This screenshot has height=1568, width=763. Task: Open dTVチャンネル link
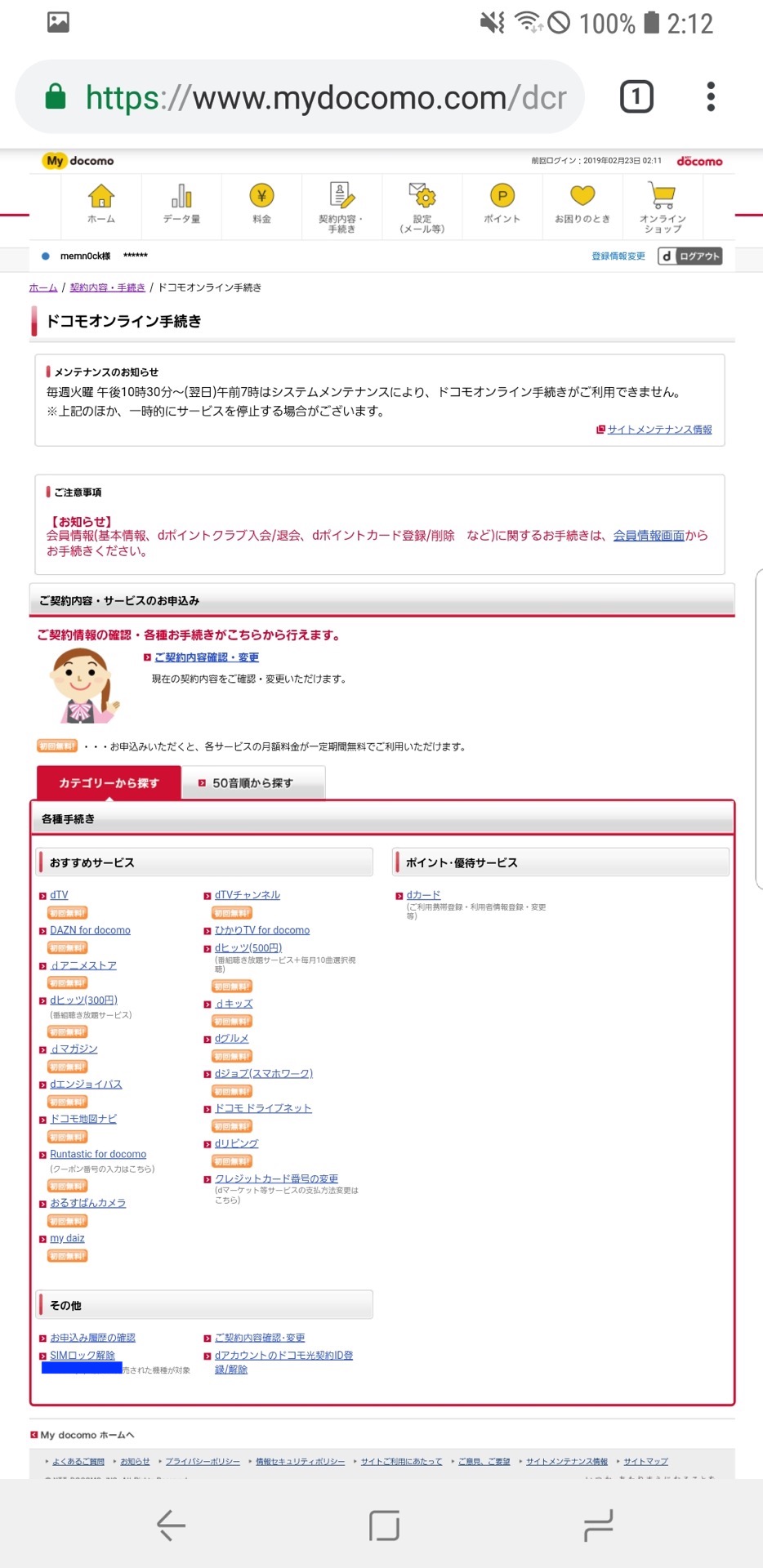[x=248, y=895]
